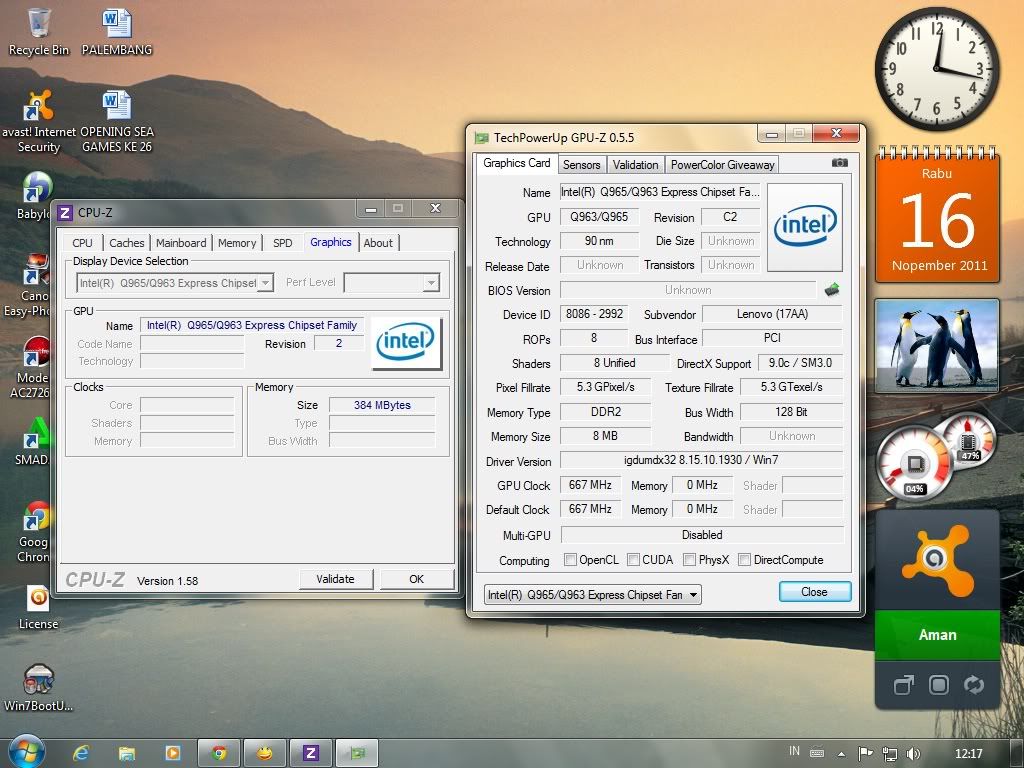The width and height of the screenshot is (1024, 768).
Task: Click the IN language indicator
Action: (x=794, y=751)
